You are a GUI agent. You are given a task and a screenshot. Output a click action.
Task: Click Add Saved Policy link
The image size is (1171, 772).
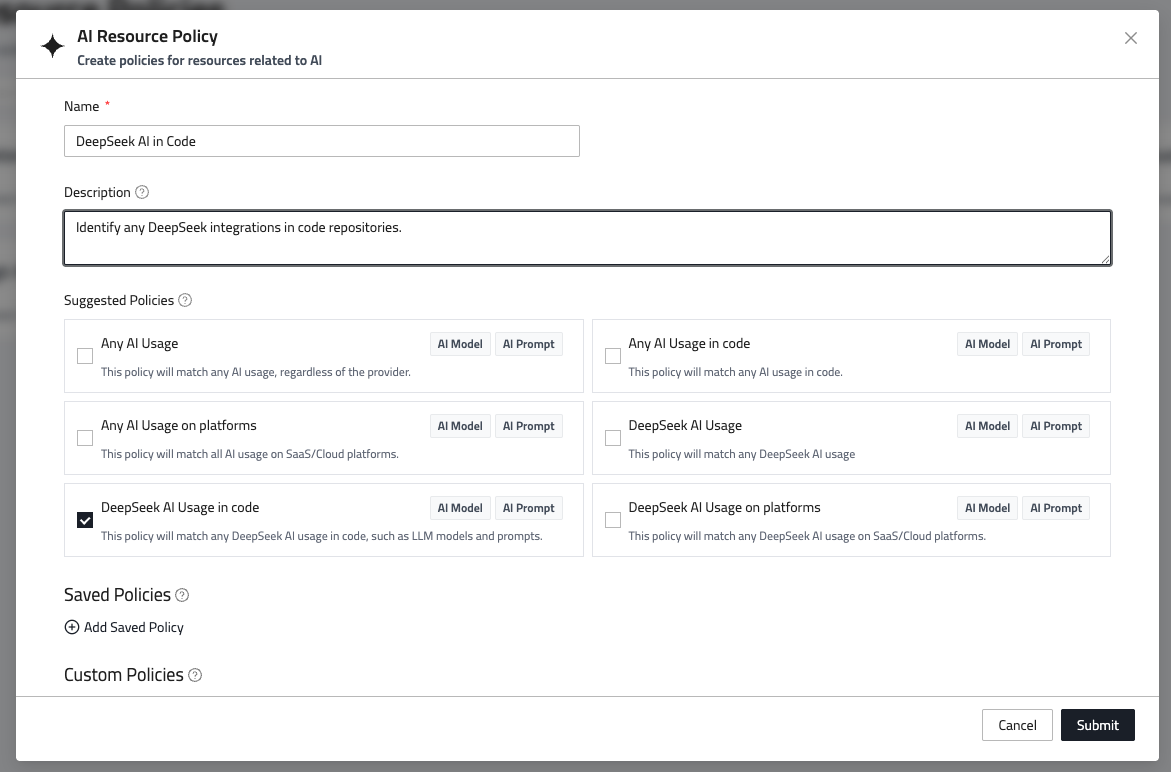point(124,627)
